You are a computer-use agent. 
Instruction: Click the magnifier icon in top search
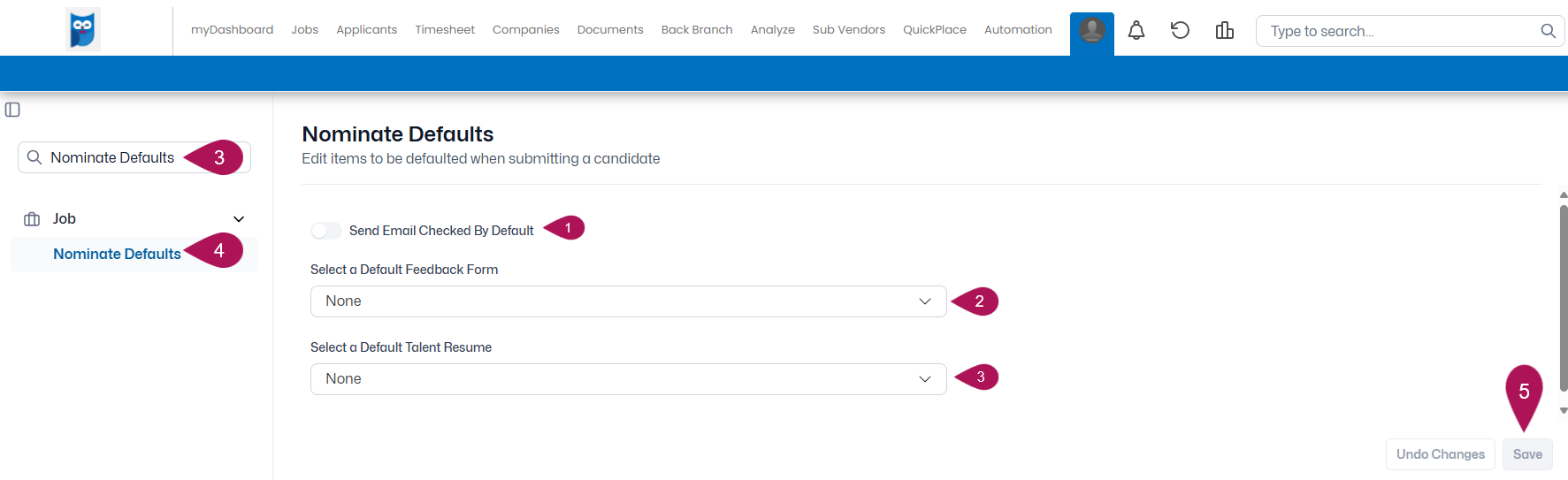point(1548,31)
